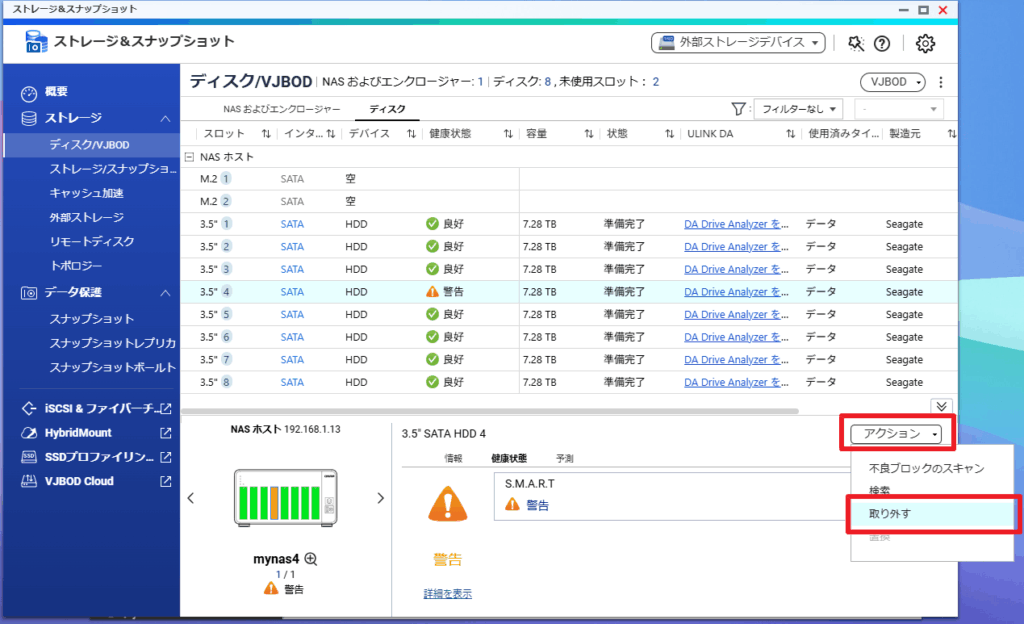The width and height of the screenshot is (1024, 624).
Task: Click the ストレージ database stack icon
Action: click(x=29, y=119)
